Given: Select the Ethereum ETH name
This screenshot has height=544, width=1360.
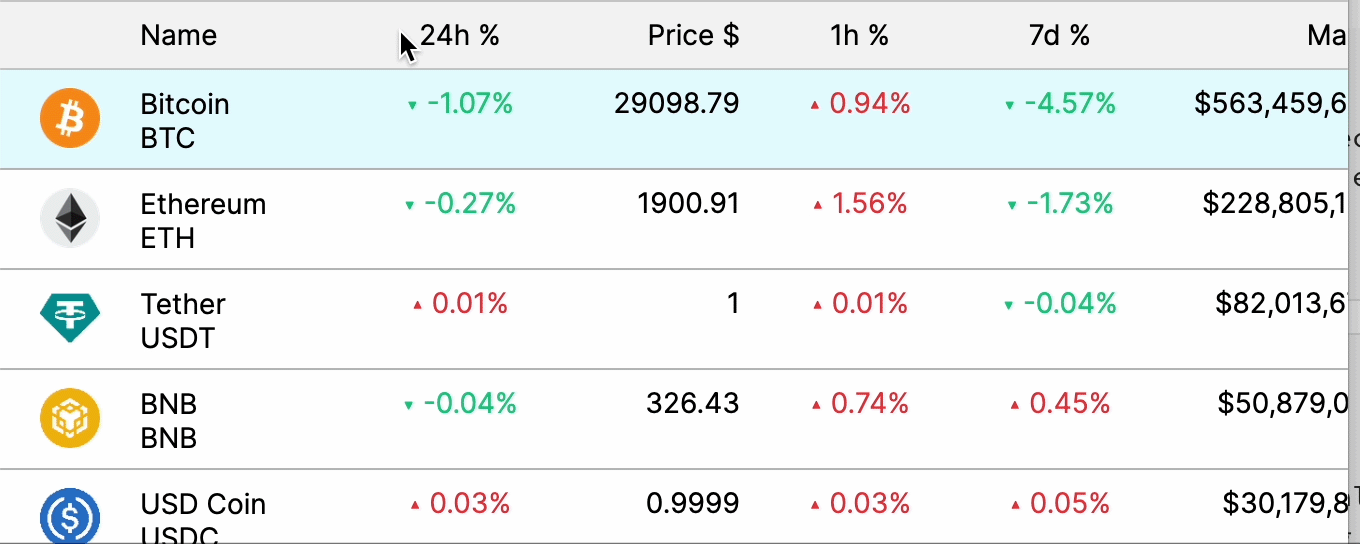Looking at the screenshot, I should (x=203, y=221).
